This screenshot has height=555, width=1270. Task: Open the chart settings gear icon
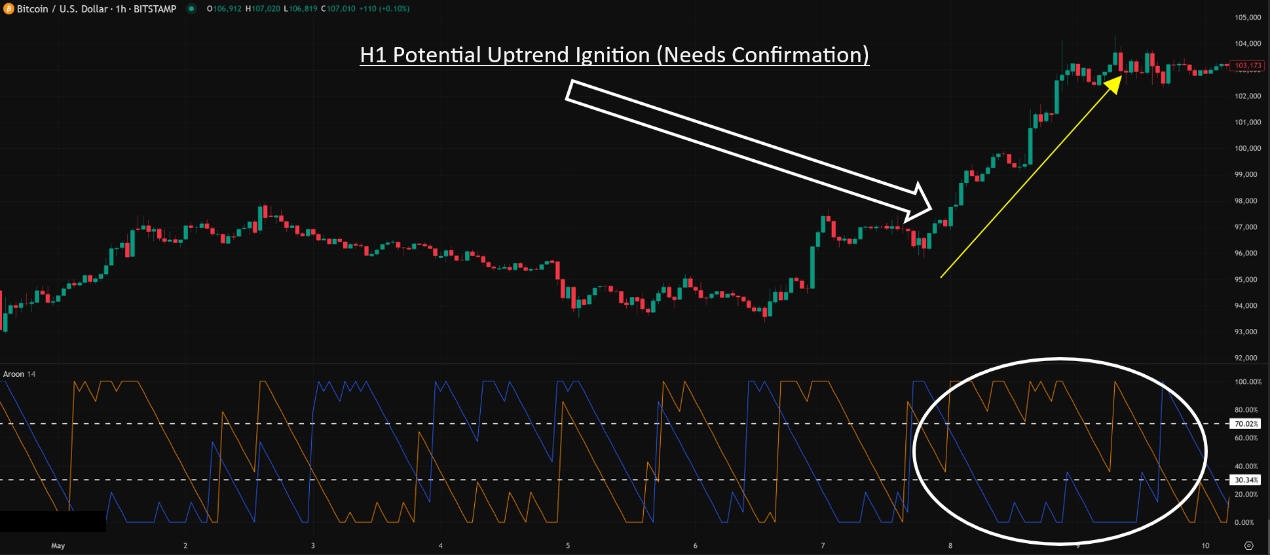[x=1248, y=545]
